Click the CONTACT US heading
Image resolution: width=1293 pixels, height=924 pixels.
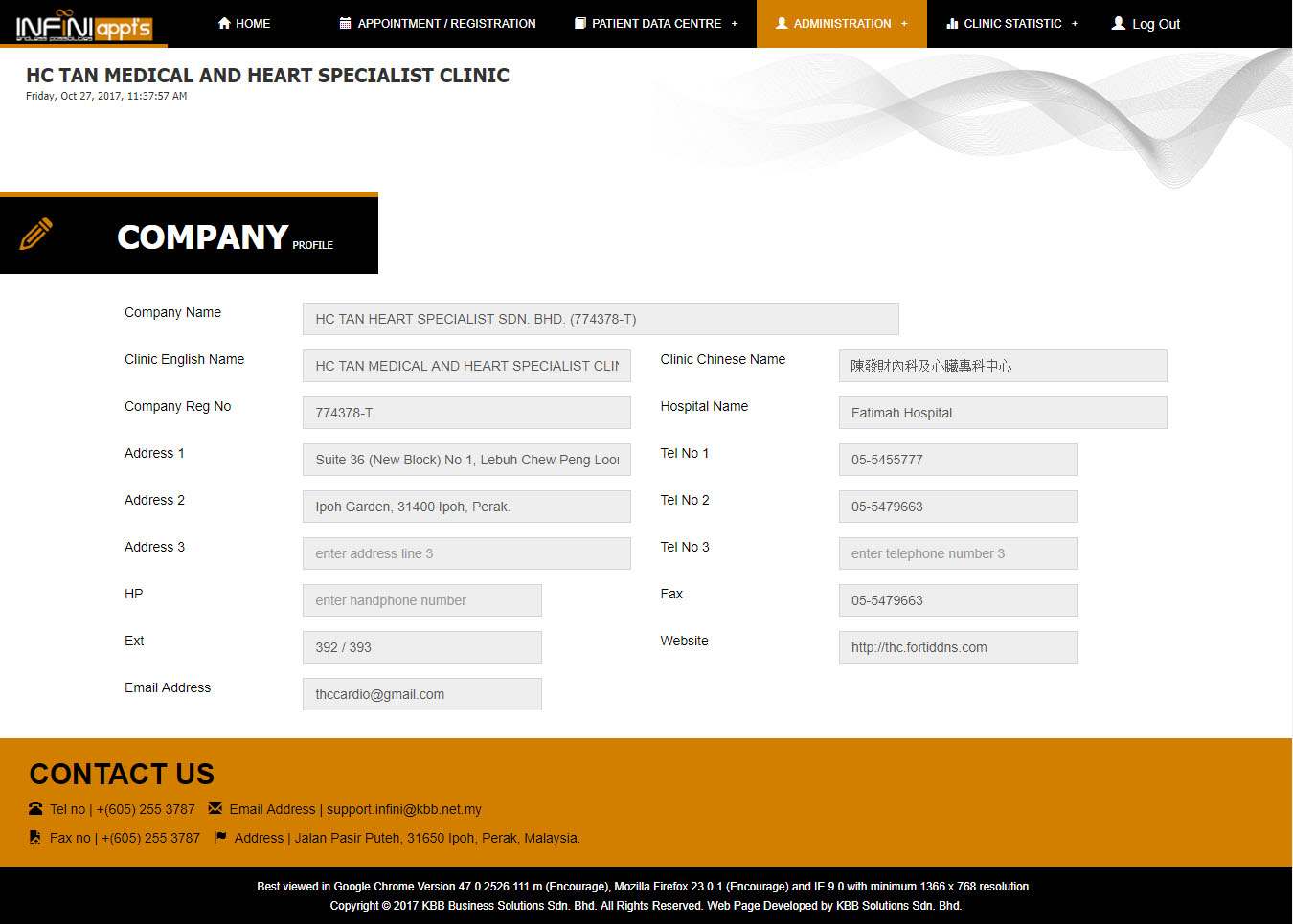coord(122,774)
